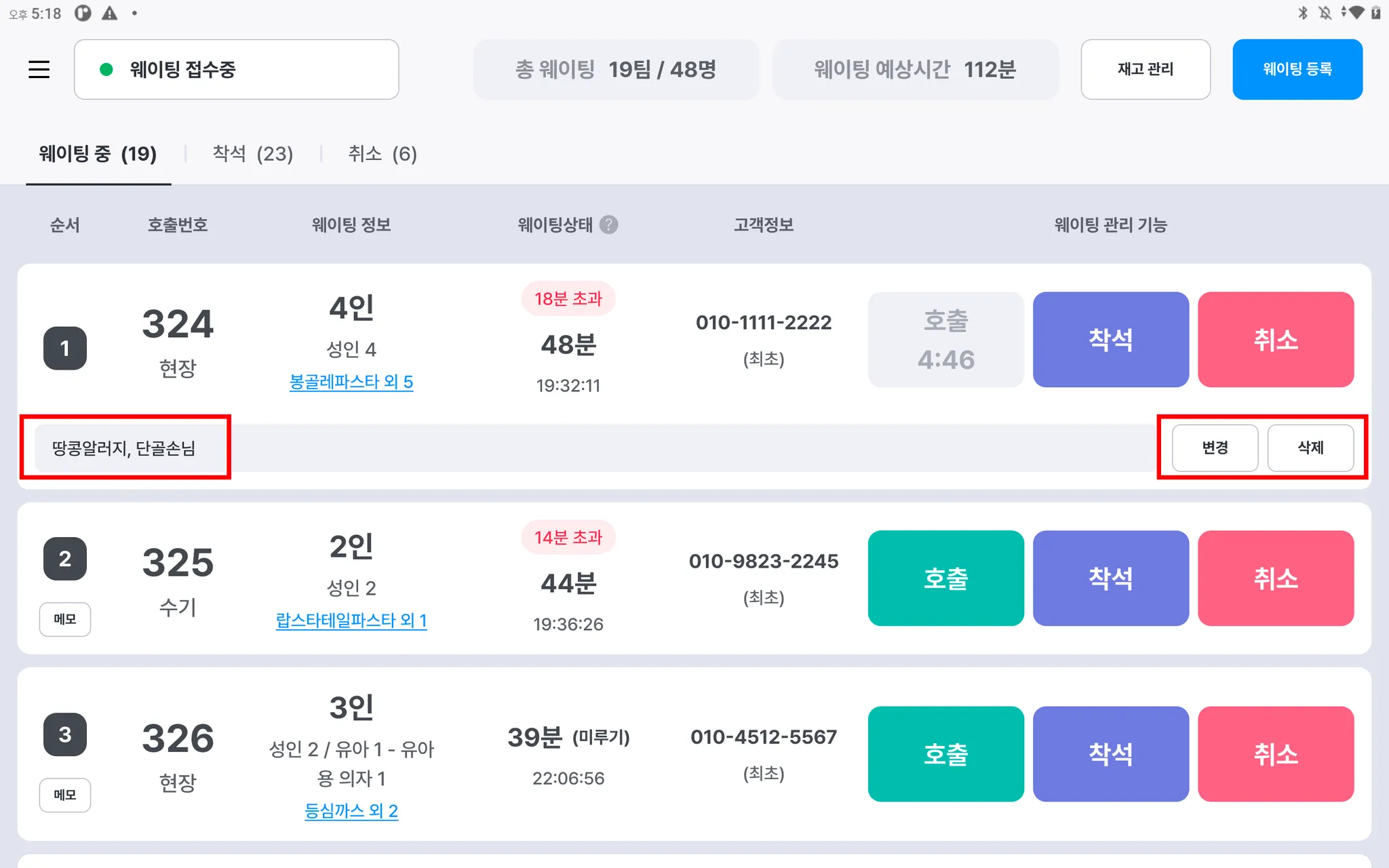This screenshot has width=1389, height=868.
Task: Open the 랍스타테일파스타 외 1 order link
Action: pos(351,620)
